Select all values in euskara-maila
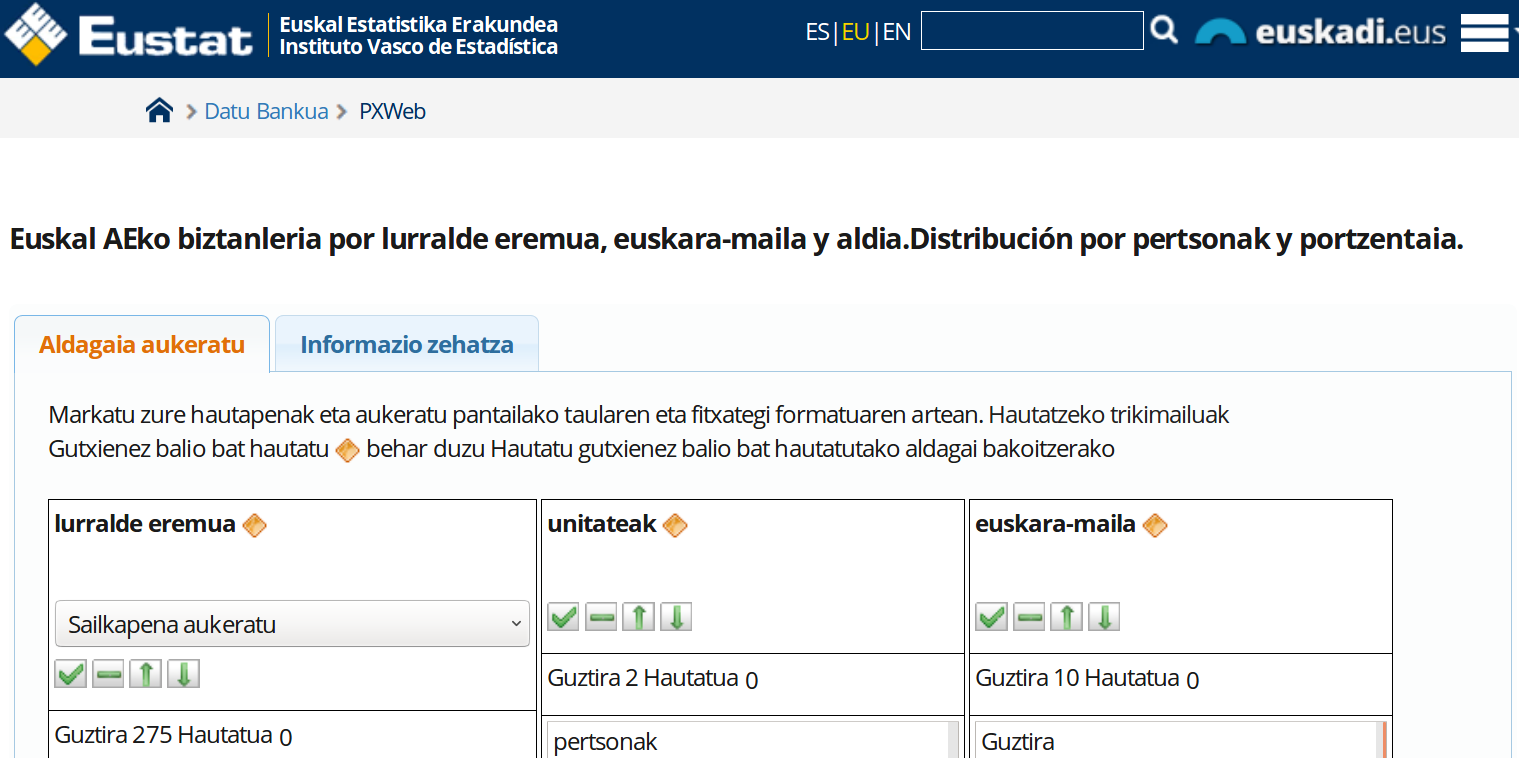Image resolution: width=1519 pixels, height=758 pixels. [x=991, y=618]
